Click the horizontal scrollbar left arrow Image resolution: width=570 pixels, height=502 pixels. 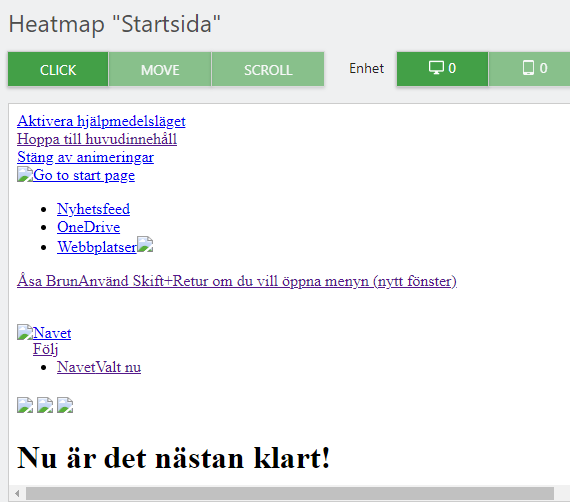17,493
